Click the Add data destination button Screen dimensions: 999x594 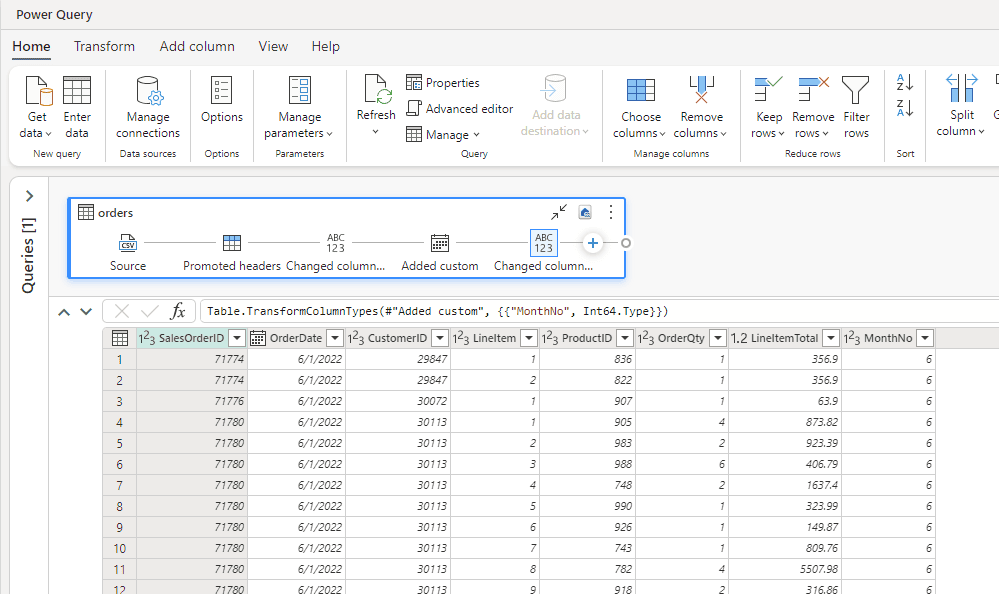click(x=554, y=106)
